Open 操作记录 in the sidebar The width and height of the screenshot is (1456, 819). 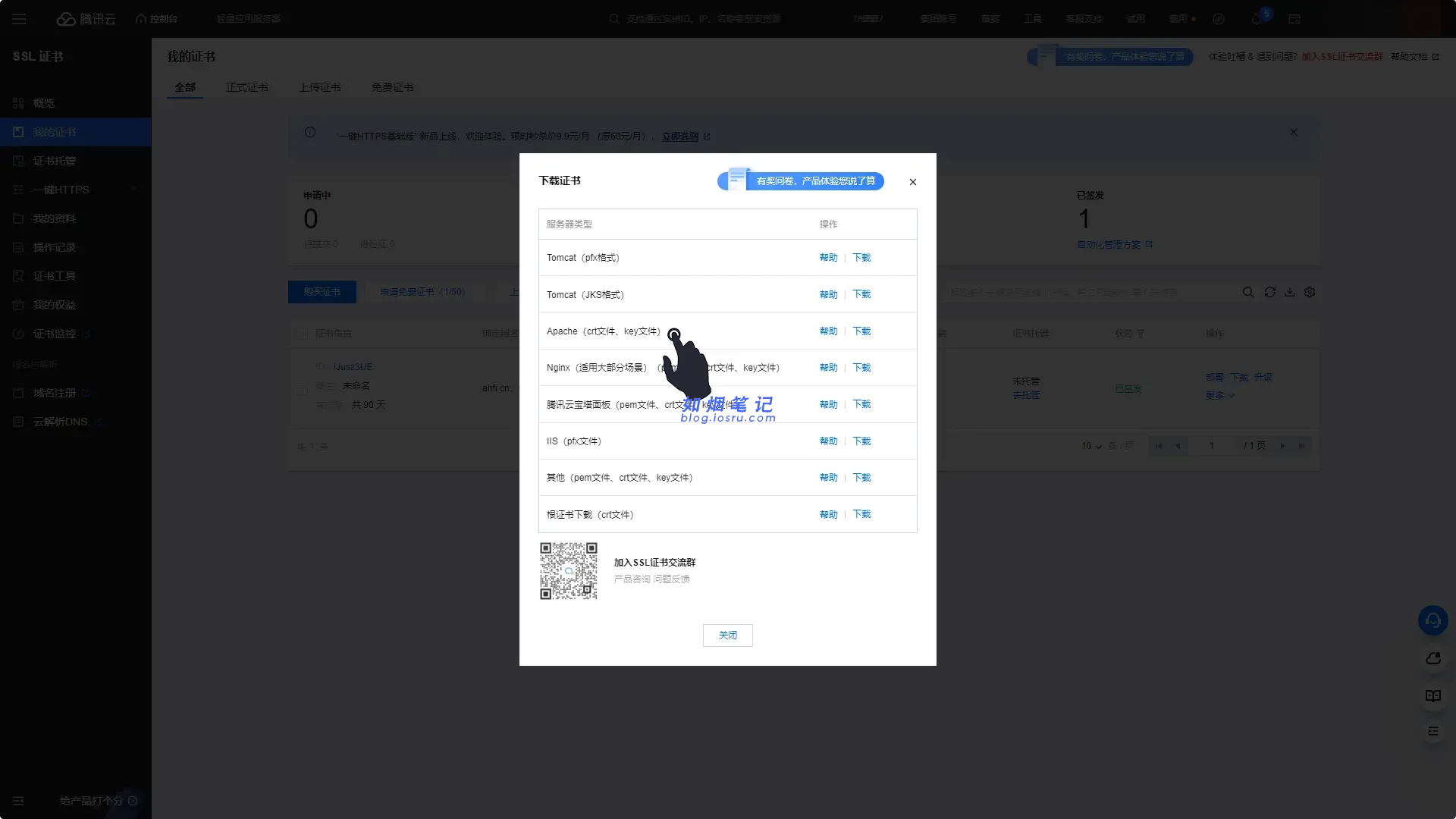point(76,247)
